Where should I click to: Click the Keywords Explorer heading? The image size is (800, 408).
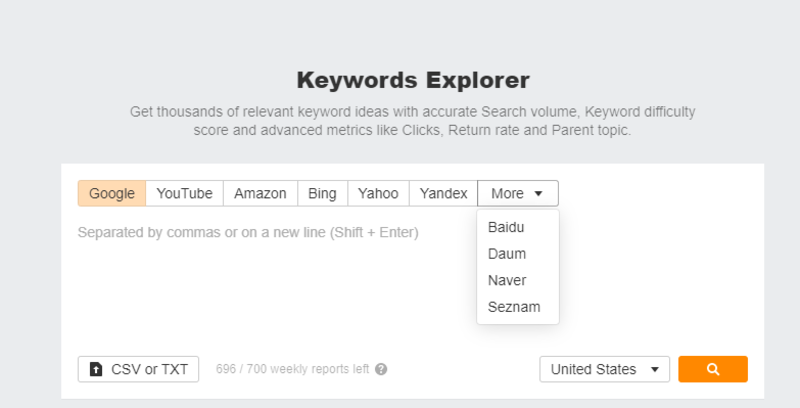pyautogui.click(x=413, y=80)
